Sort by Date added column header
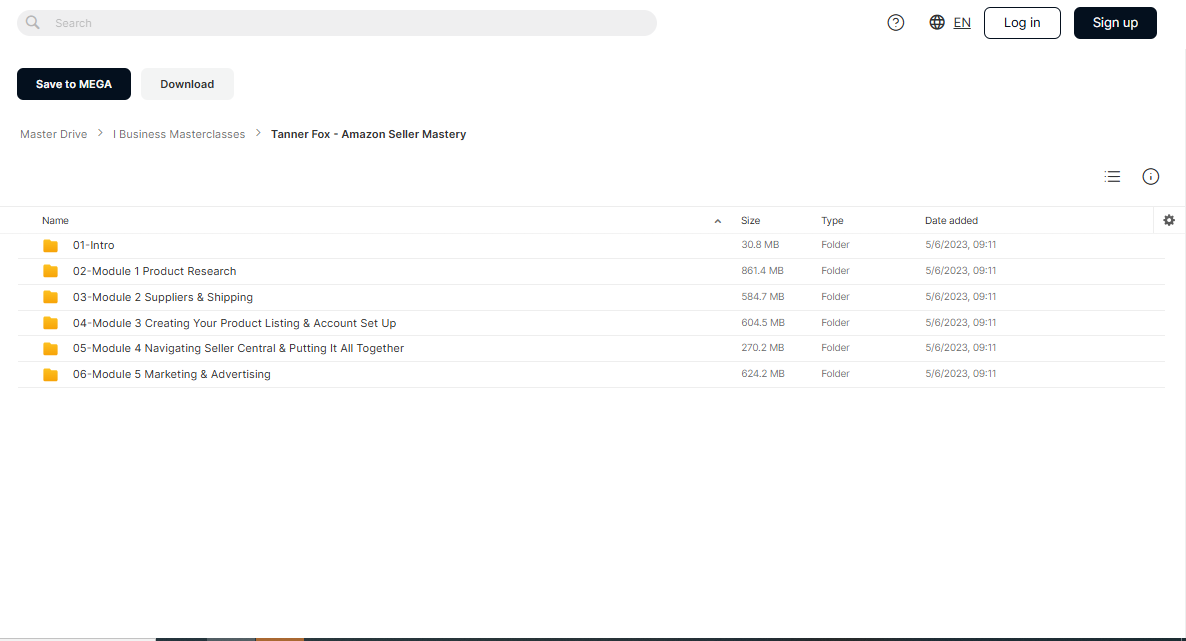Viewport: 1186px width, 641px height. click(x=951, y=220)
